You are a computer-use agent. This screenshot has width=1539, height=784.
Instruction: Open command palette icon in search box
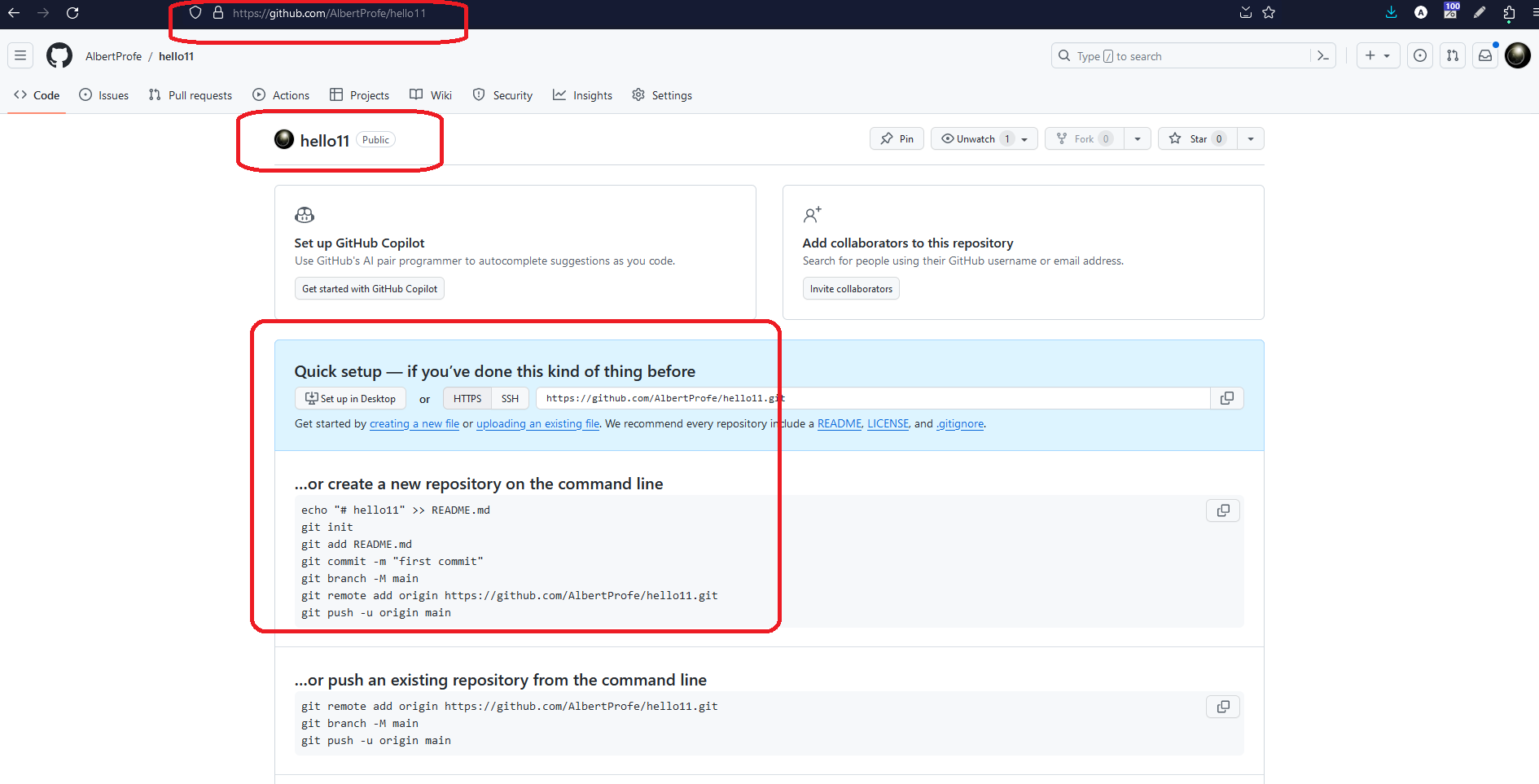pos(1323,55)
